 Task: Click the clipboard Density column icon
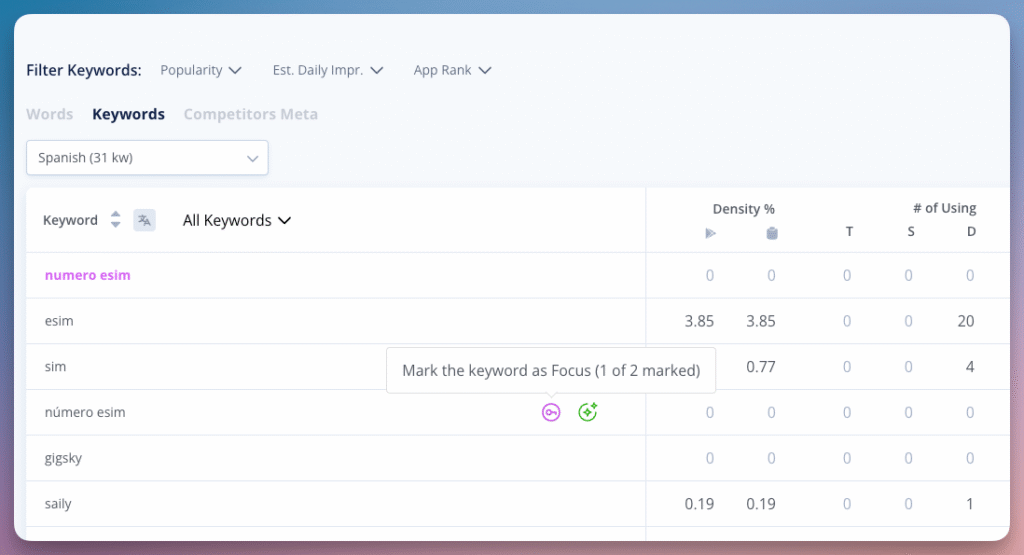(771, 233)
